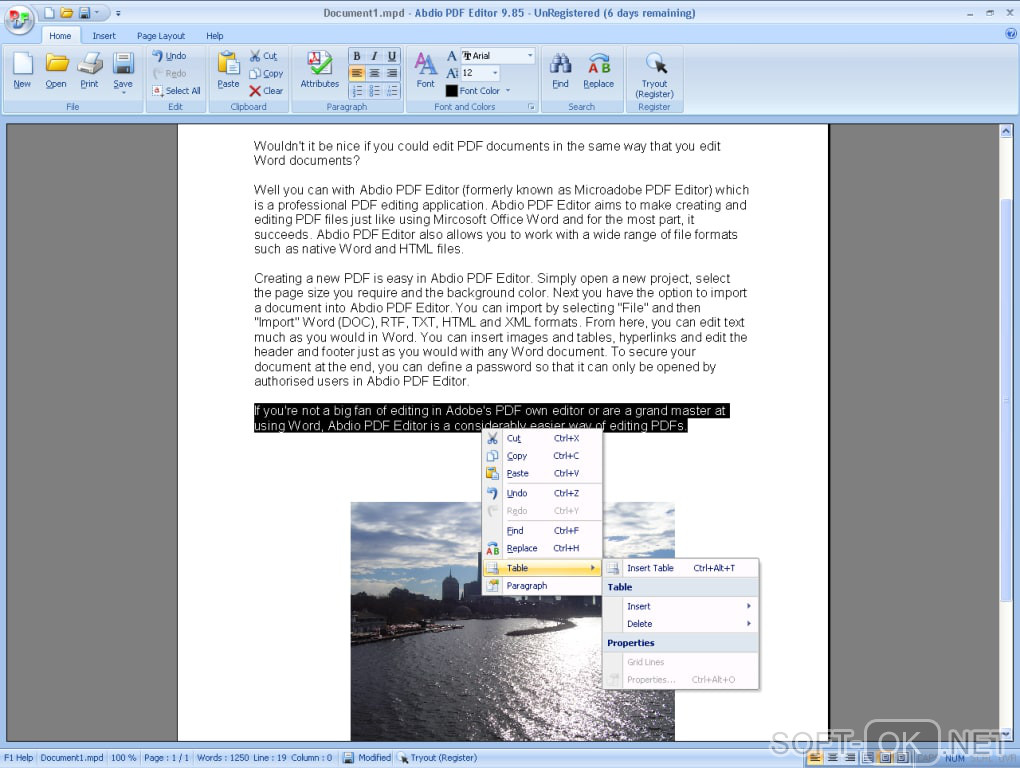Toggle status bar align right icon
Screen dimensions: 1020x768
click(x=850, y=758)
